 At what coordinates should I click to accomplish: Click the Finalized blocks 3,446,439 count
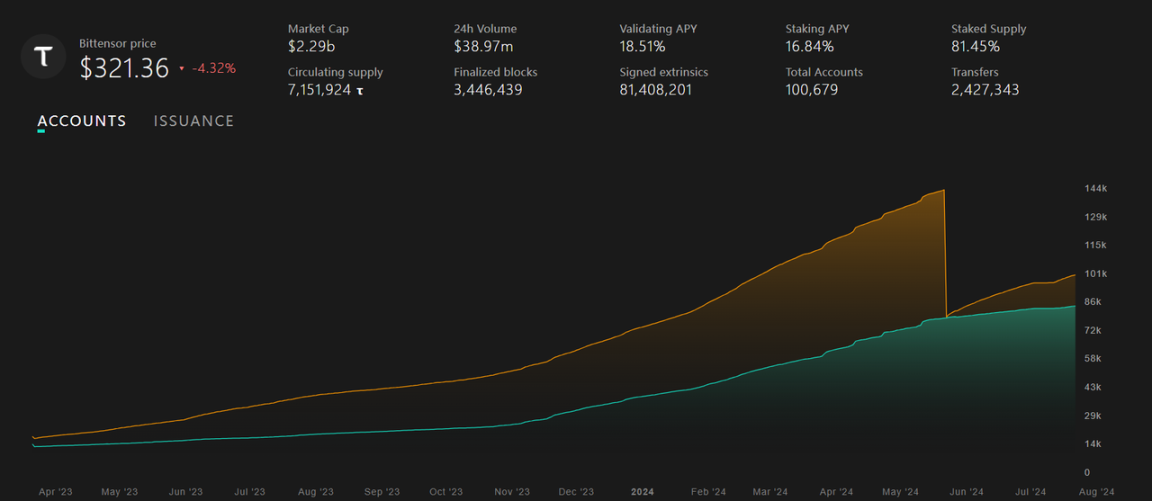[x=488, y=90]
